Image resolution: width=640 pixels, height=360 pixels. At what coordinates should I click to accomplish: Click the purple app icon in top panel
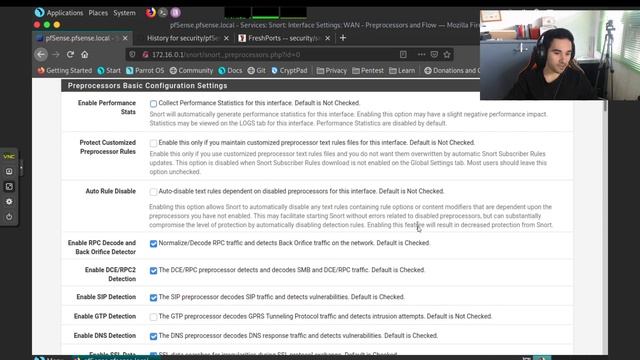click(x=176, y=13)
